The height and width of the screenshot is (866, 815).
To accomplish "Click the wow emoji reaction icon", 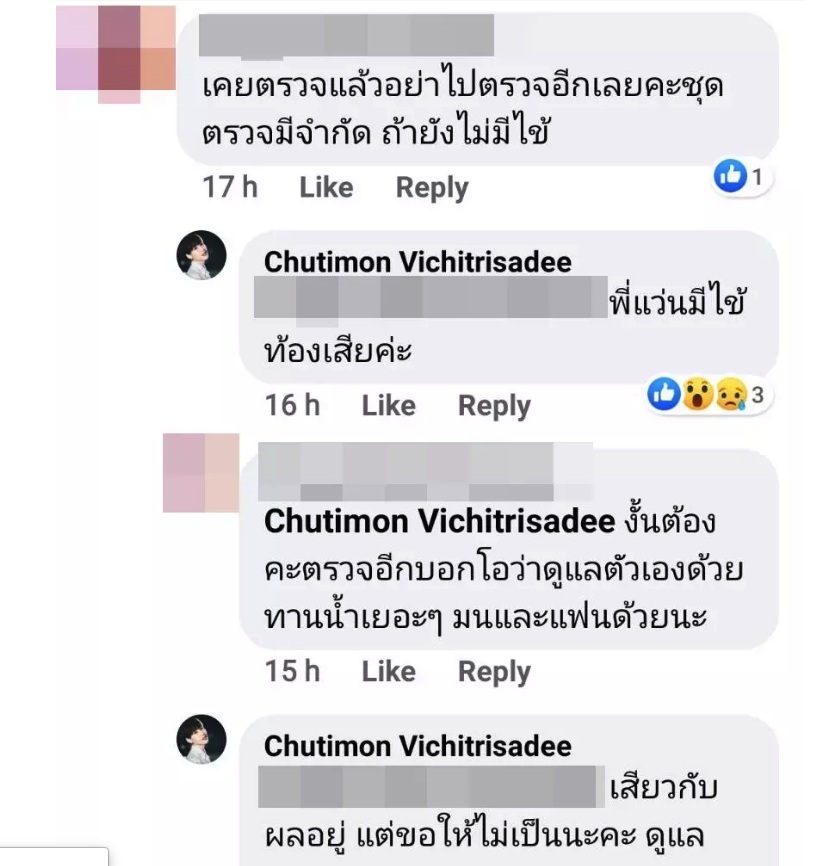I will (698, 394).
